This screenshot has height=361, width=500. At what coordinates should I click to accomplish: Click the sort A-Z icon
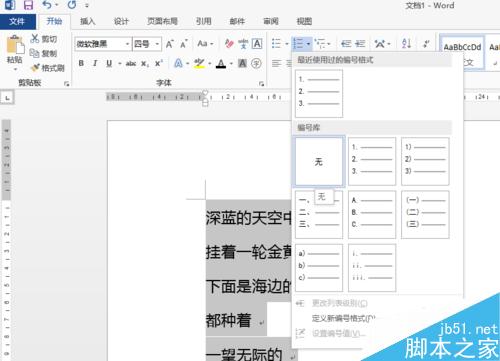(x=406, y=43)
